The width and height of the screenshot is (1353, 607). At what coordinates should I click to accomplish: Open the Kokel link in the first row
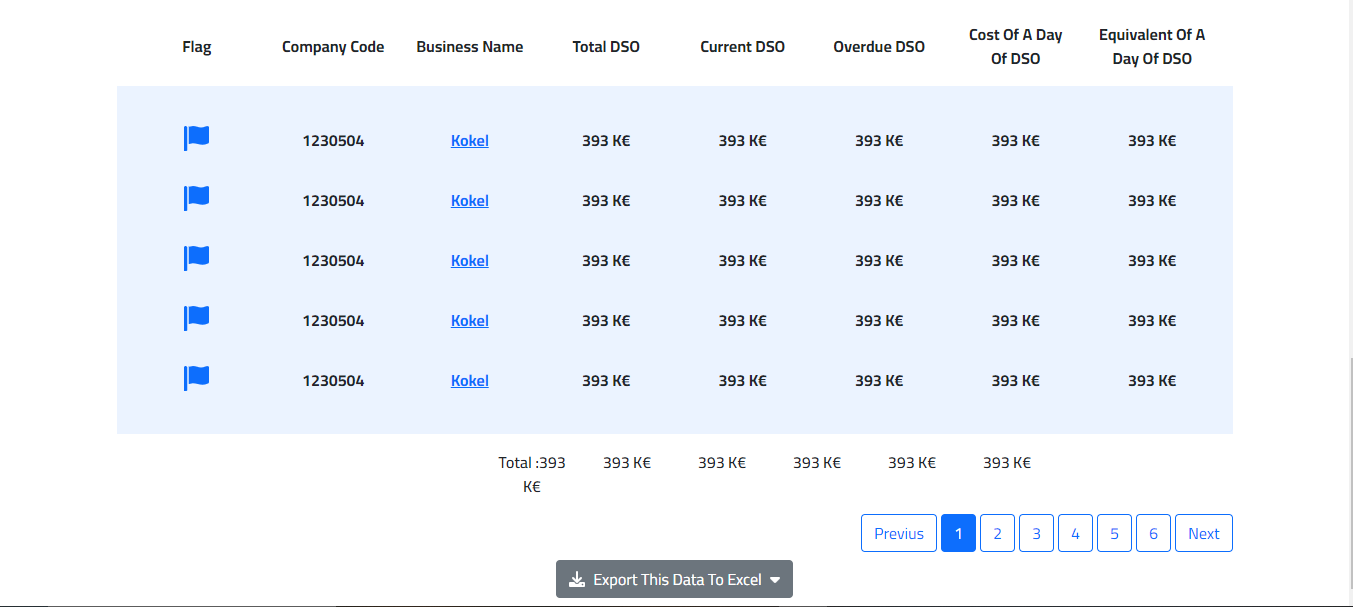[469, 141]
